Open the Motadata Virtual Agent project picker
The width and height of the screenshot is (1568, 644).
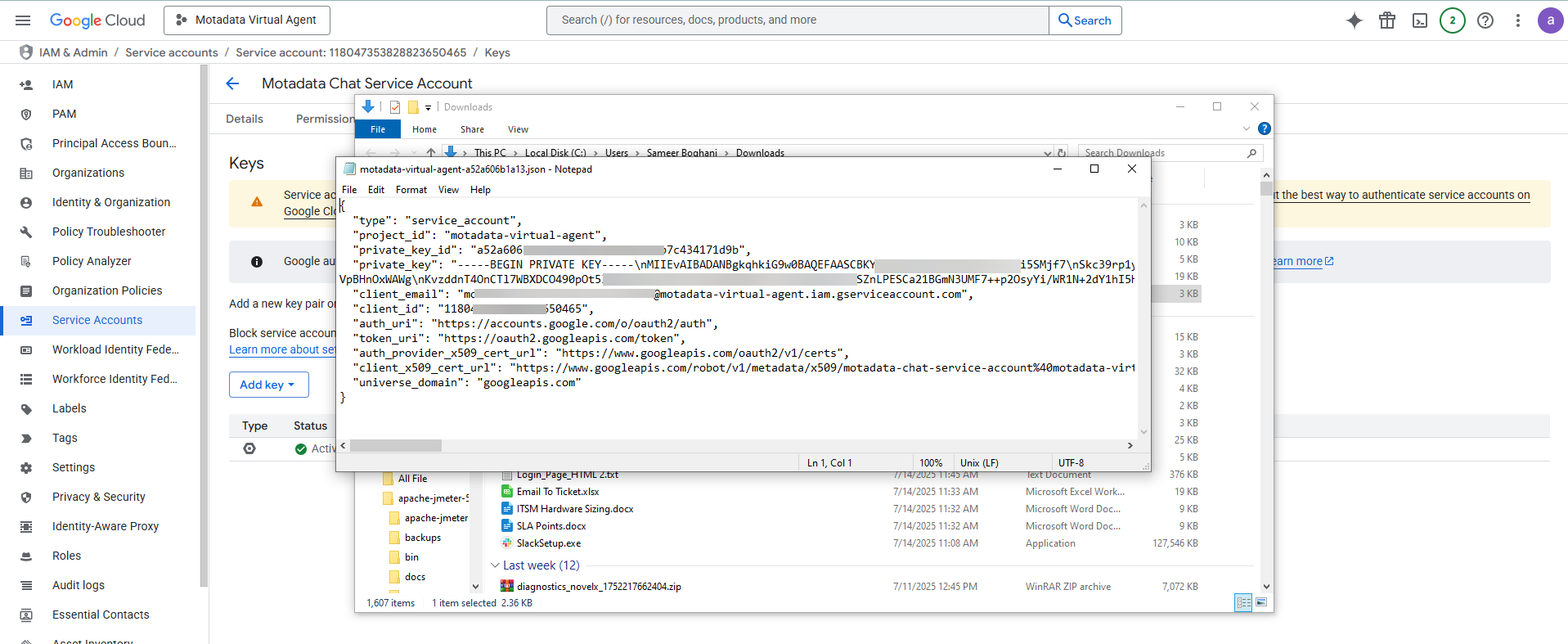pyautogui.click(x=247, y=20)
